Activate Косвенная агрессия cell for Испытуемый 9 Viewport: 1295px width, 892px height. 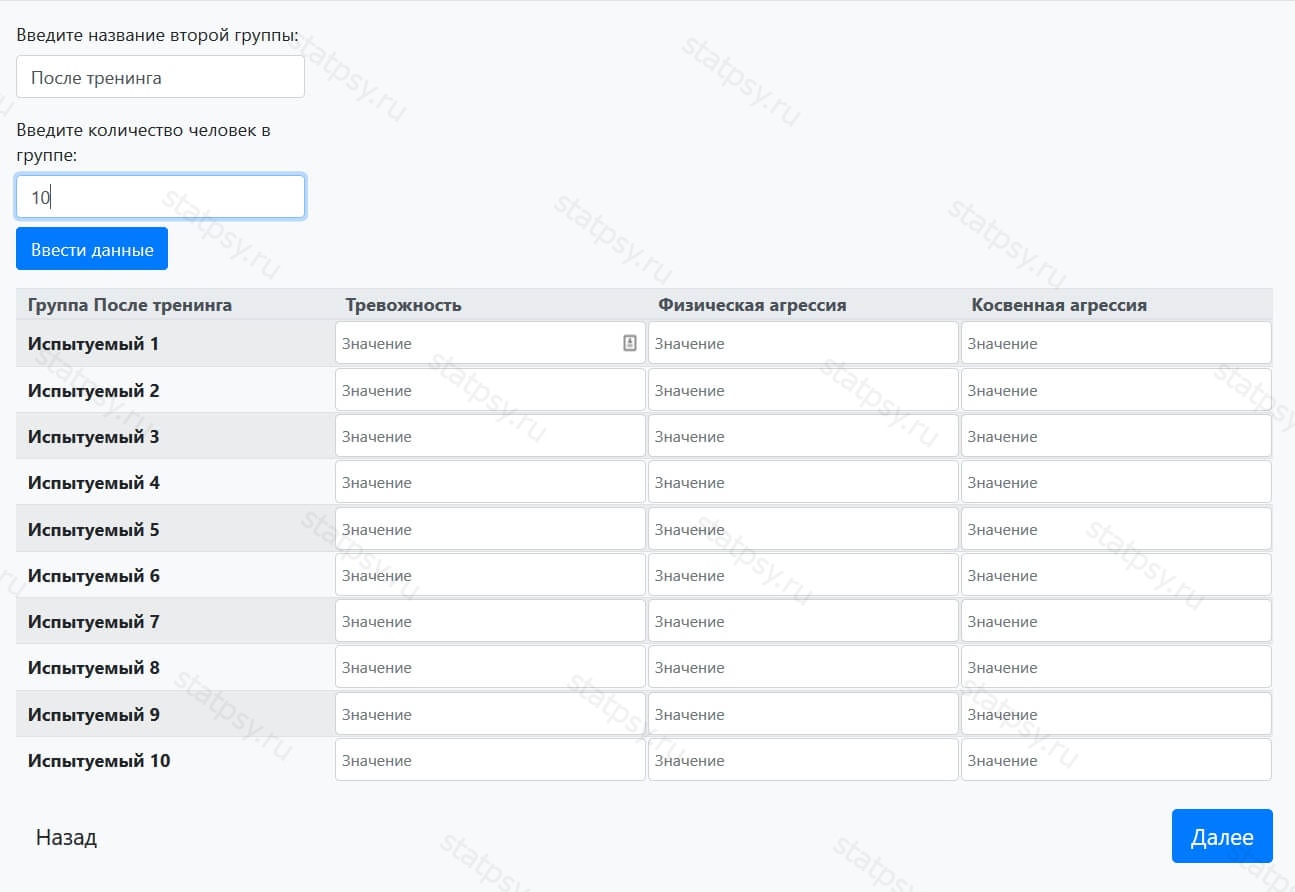pyautogui.click(x=1116, y=714)
